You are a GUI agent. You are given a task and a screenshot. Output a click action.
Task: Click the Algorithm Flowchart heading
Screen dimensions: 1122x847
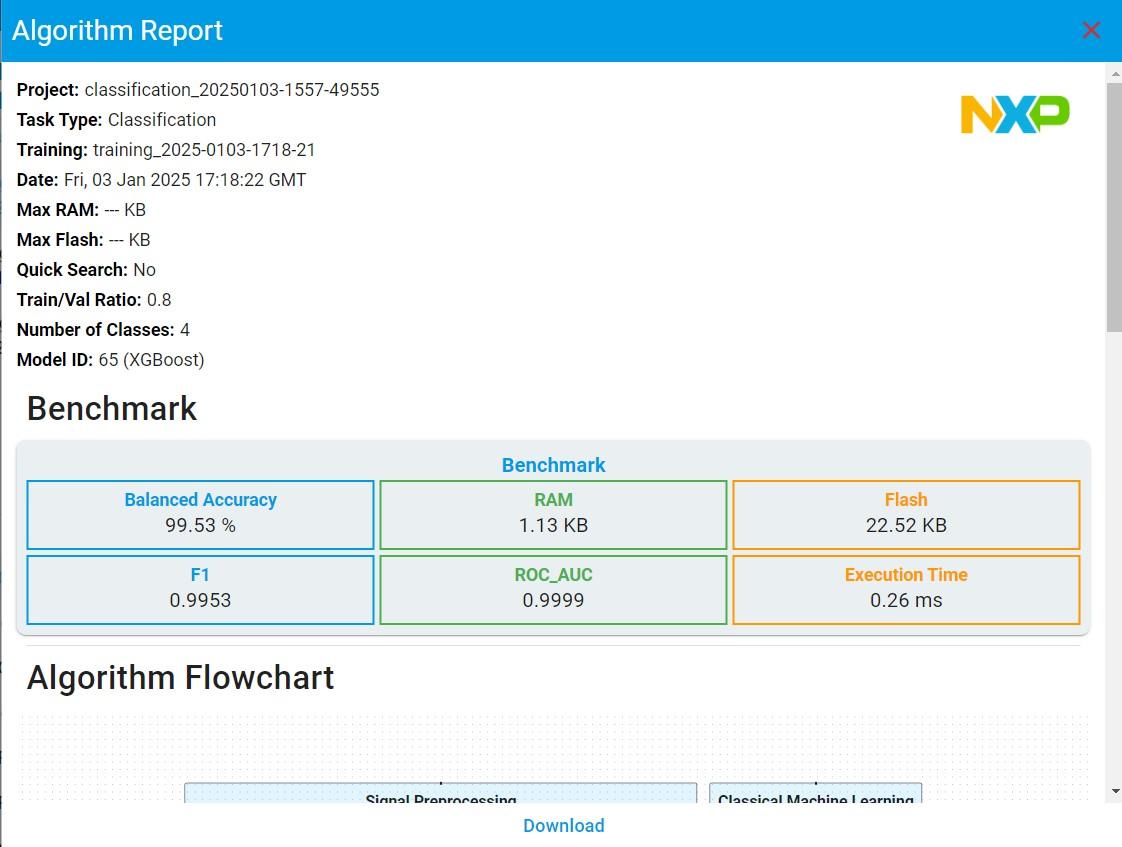[180, 677]
